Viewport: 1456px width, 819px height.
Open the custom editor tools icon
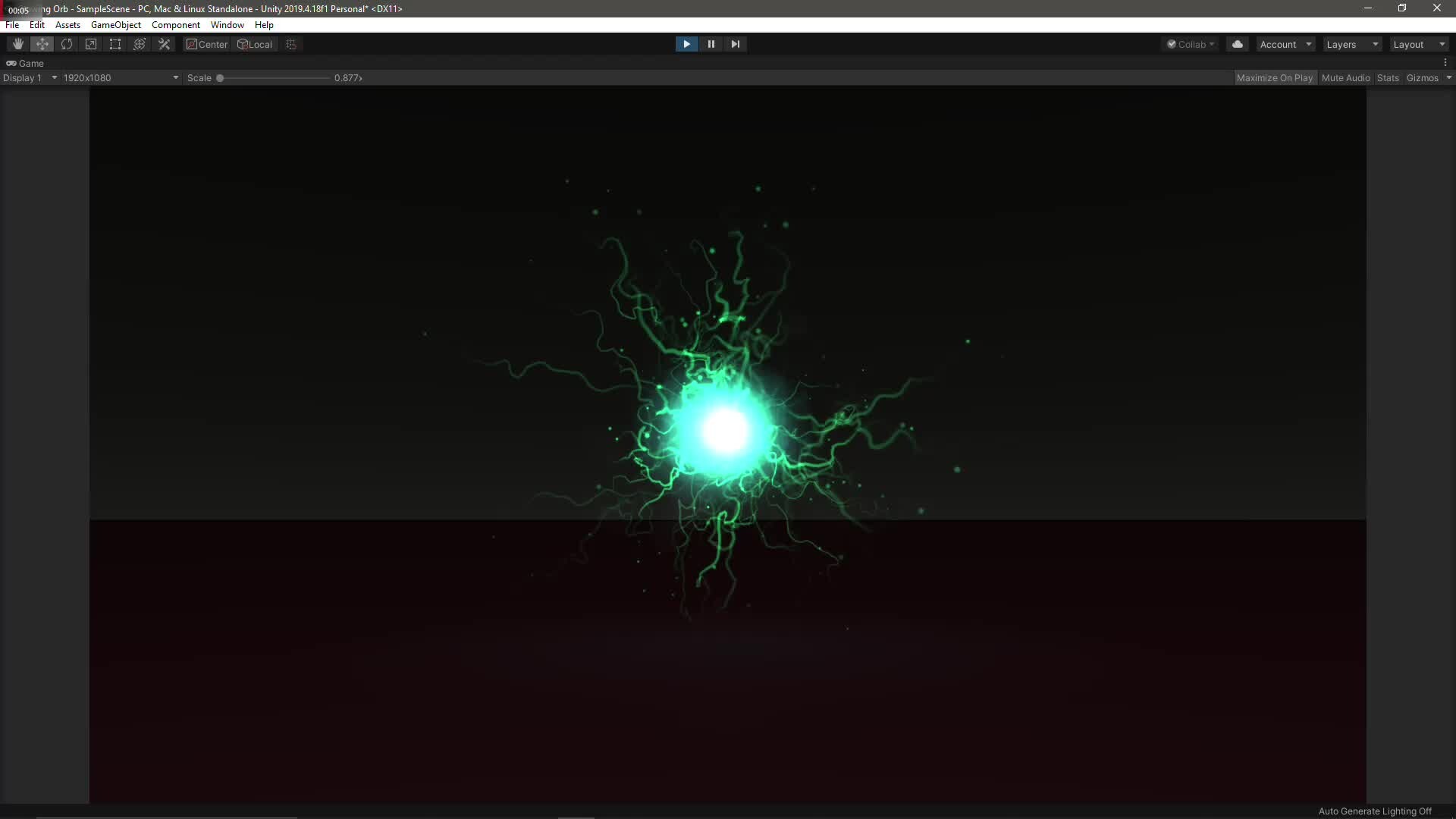pyautogui.click(x=164, y=44)
